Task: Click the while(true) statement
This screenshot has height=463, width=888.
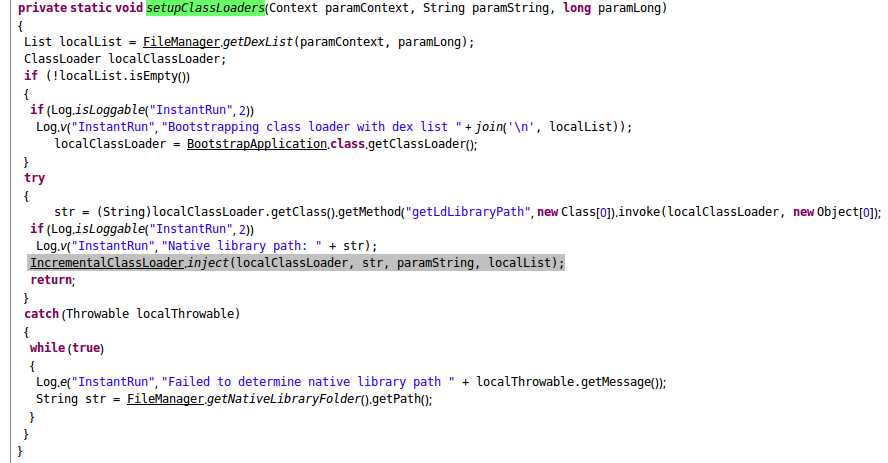Action: tap(67, 348)
